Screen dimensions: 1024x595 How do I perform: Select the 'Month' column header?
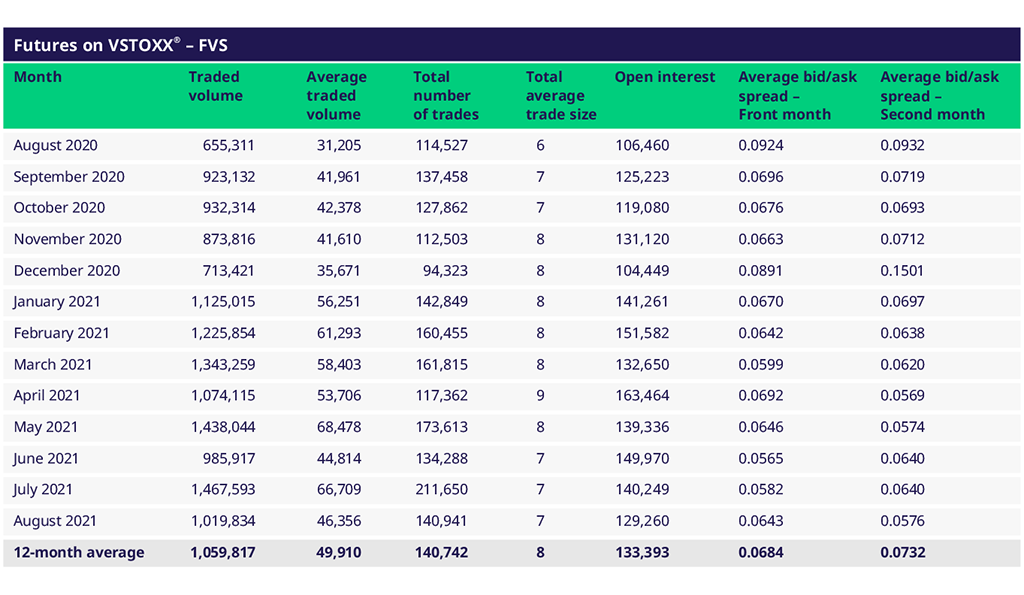[x=38, y=77]
